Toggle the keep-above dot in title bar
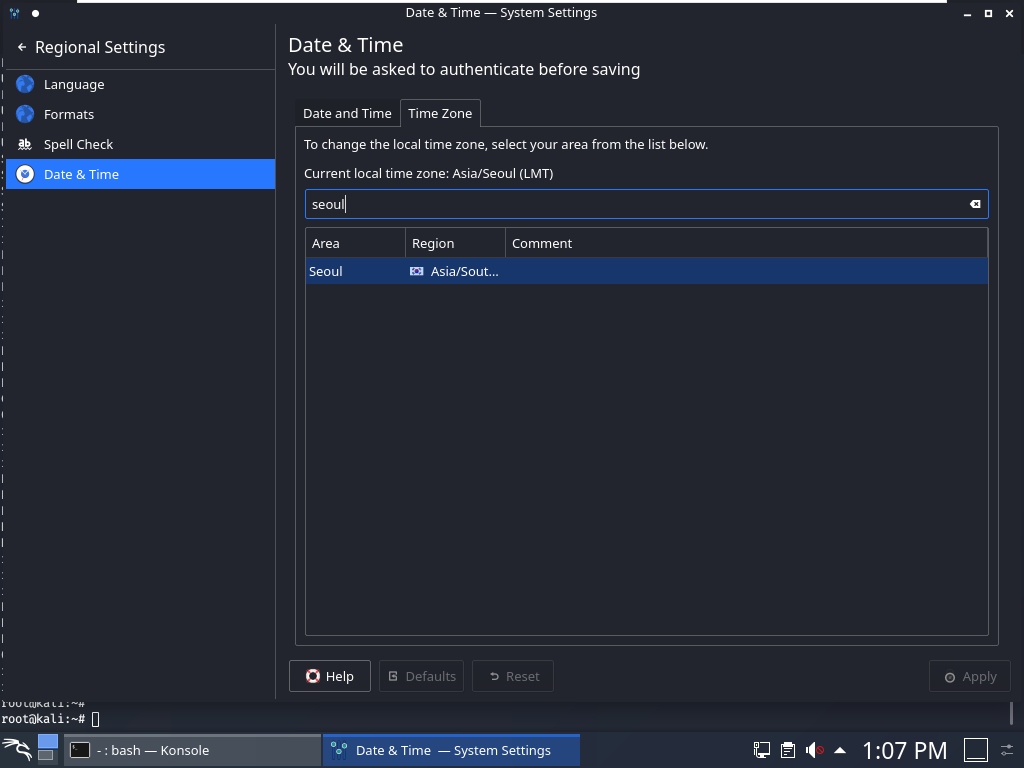This screenshot has width=1024, height=768. pos(35,13)
